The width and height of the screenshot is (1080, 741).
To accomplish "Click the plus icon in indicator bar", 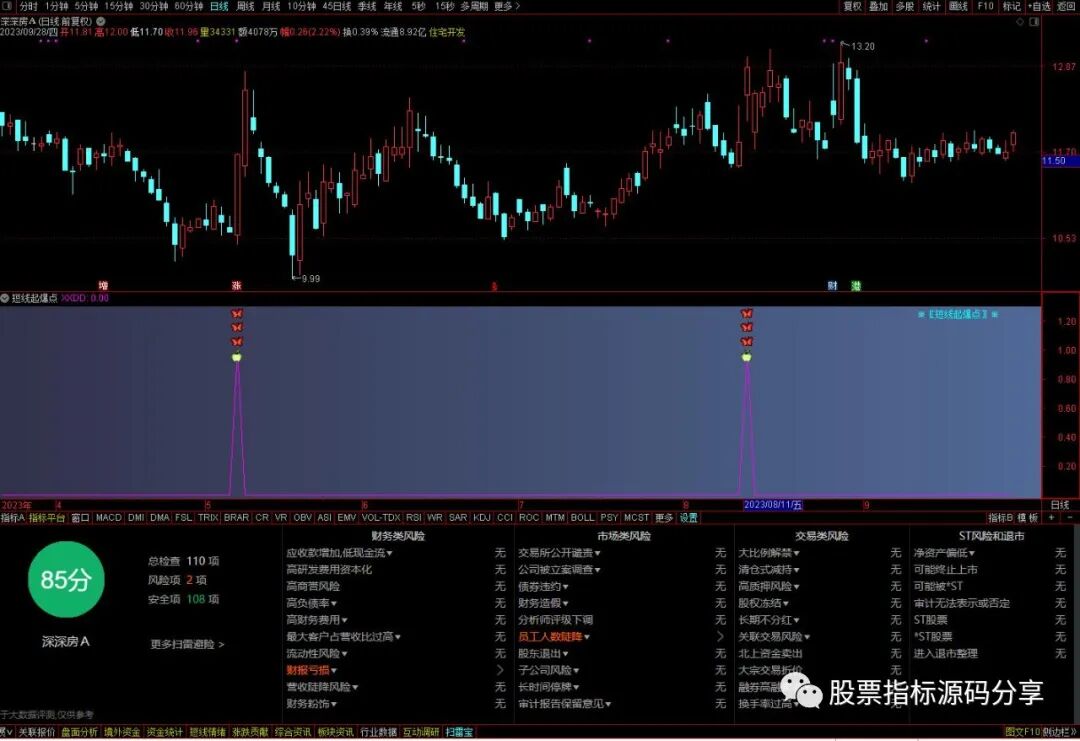I will [1051, 517].
